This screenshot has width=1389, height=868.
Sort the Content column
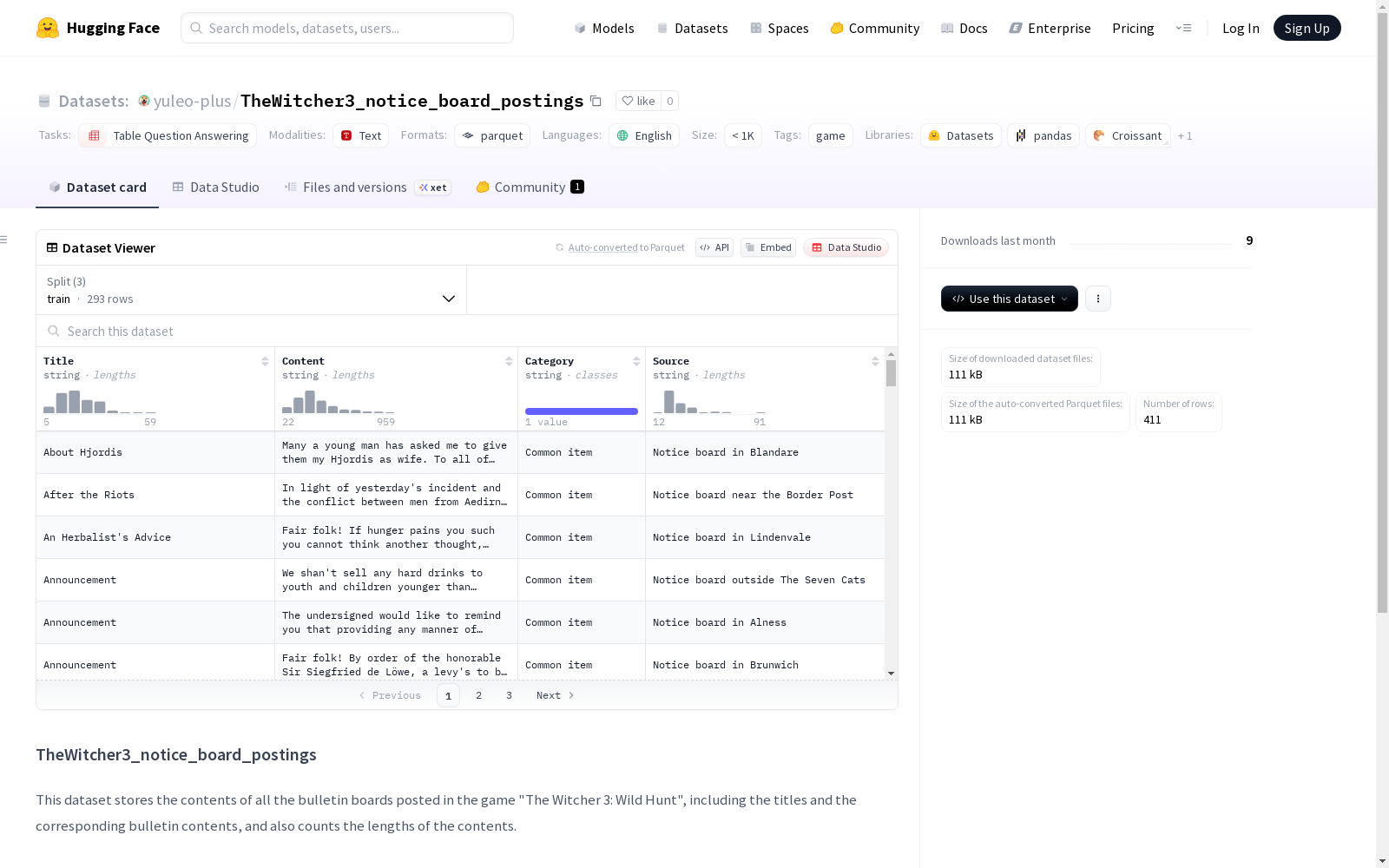click(x=509, y=361)
